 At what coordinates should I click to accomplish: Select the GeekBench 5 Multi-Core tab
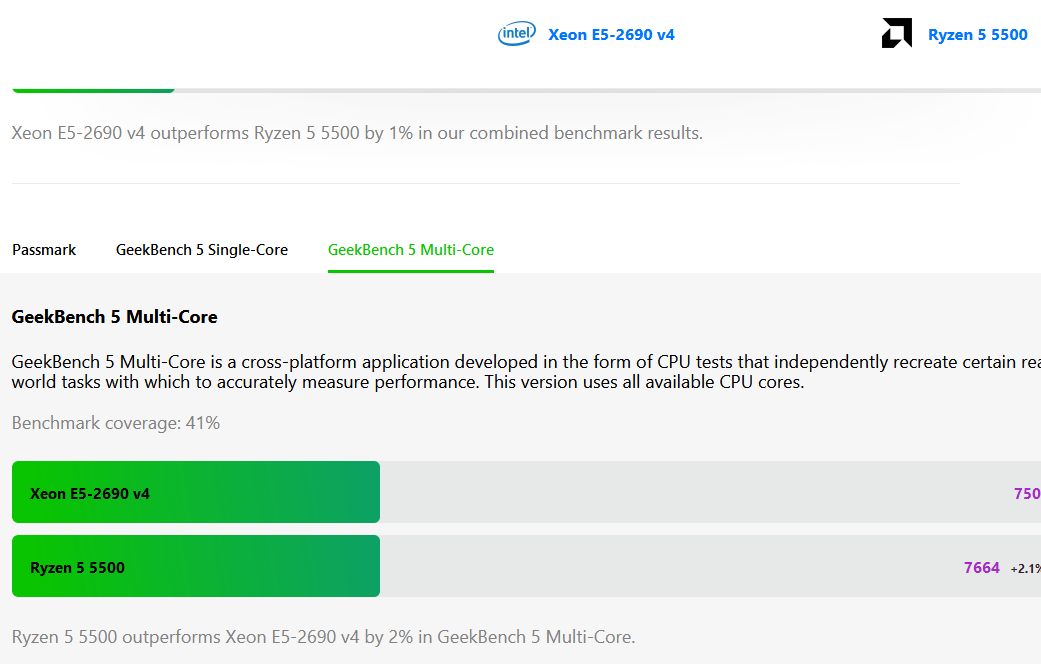coord(411,250)
